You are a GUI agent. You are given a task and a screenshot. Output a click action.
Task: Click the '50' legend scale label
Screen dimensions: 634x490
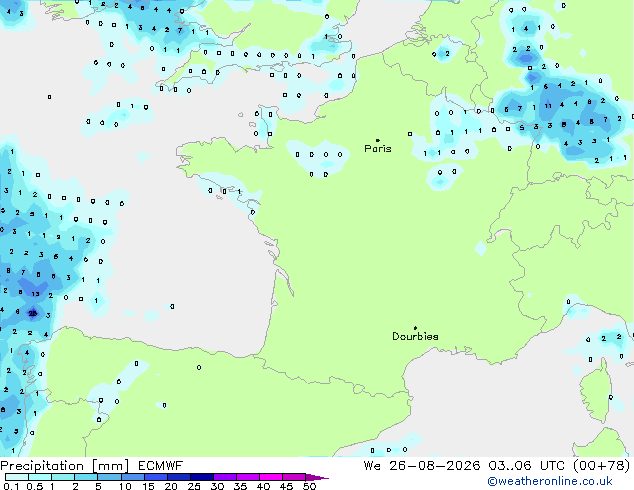click(x=309, y=486)
